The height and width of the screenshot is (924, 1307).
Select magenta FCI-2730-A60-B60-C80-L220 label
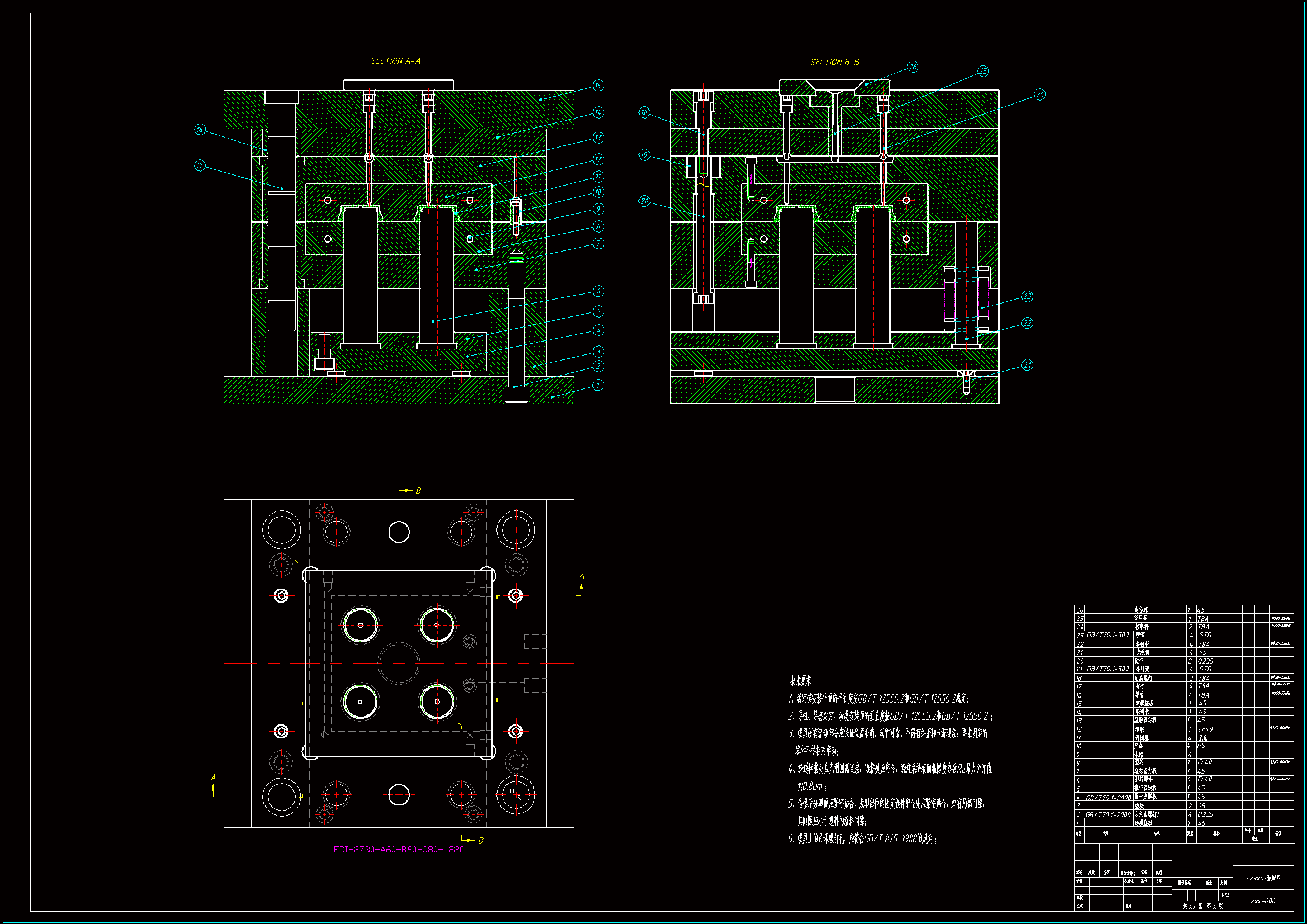[399, 849]
